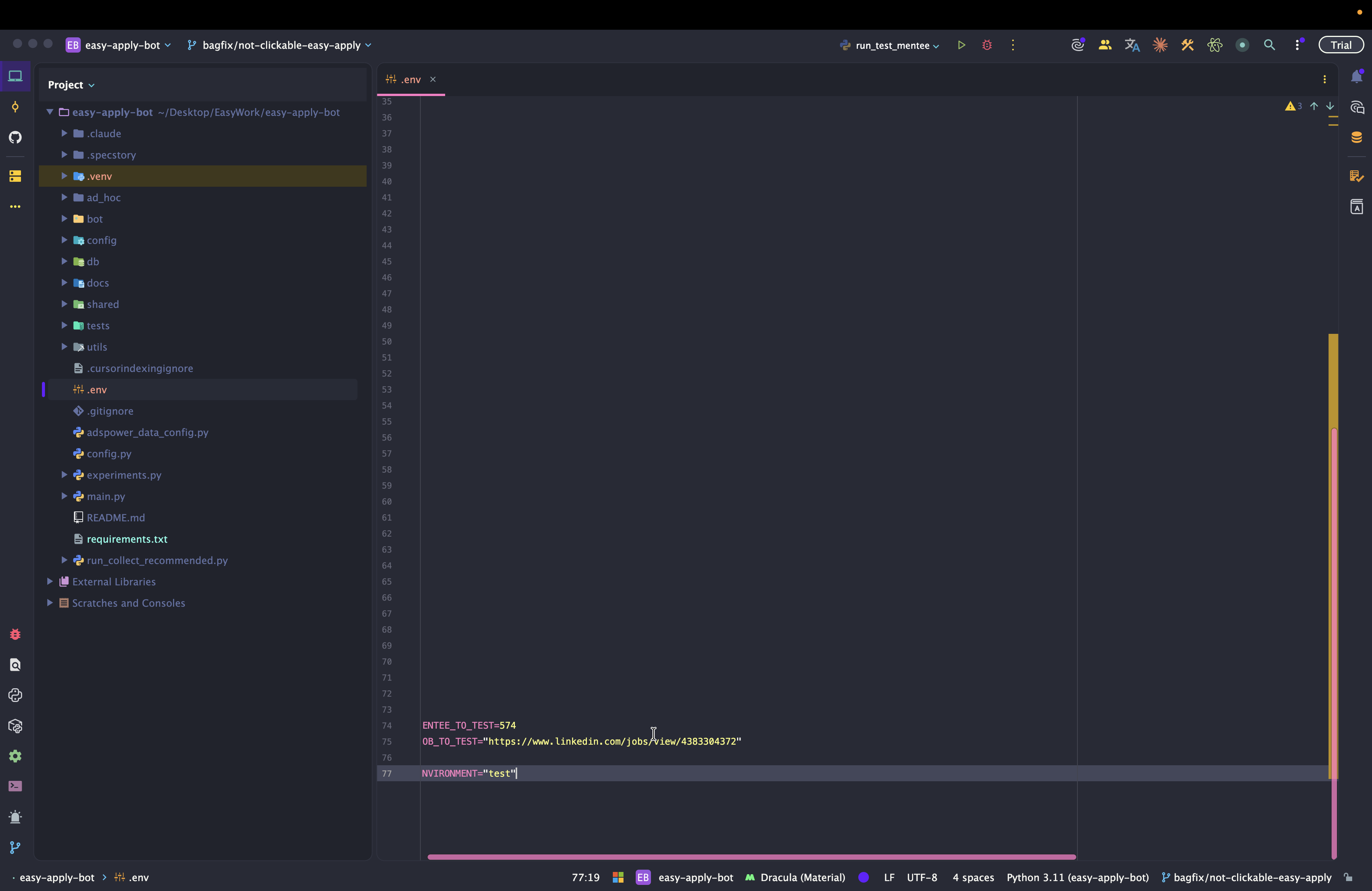Open the git branch dropdown in title bar

coord(281,45)
